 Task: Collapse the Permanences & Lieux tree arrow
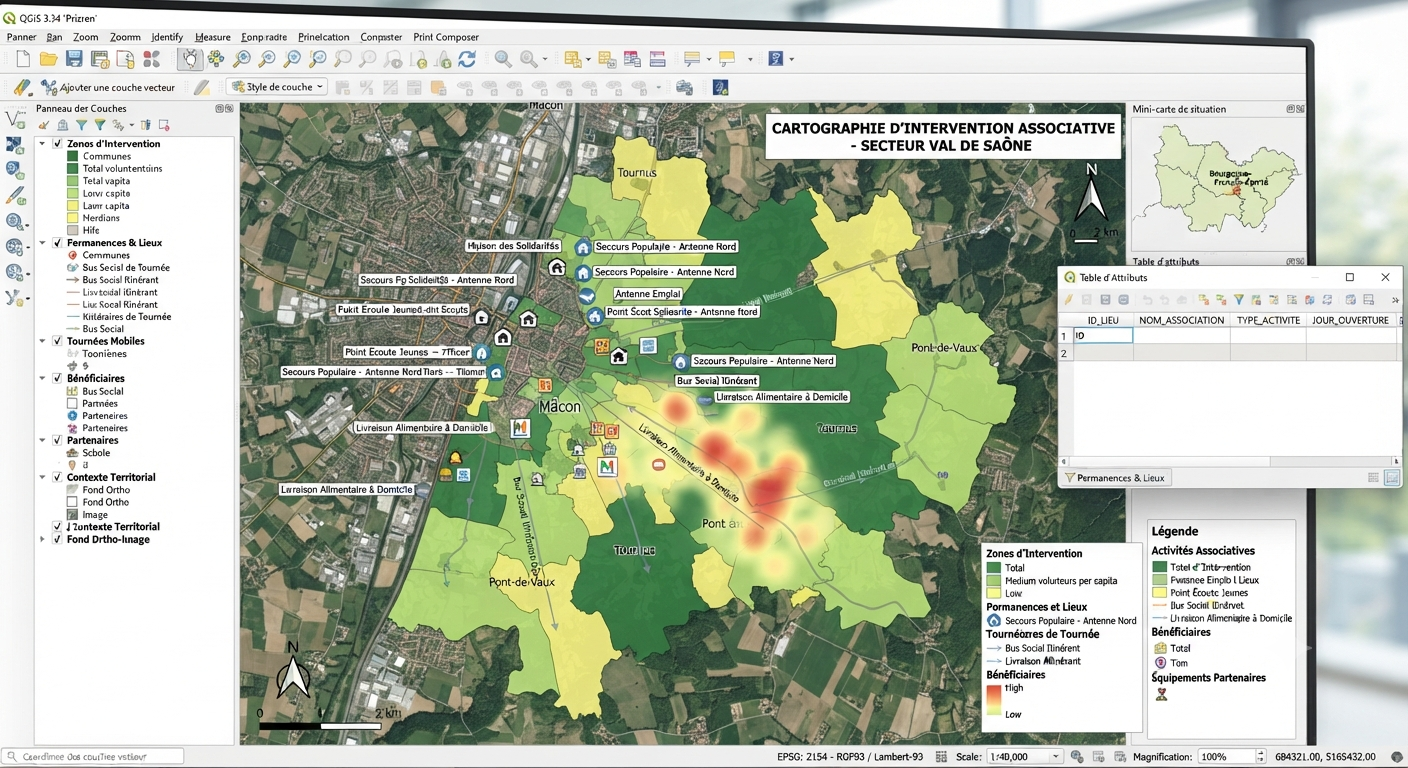pyautogui.click(x=42, y=243)
